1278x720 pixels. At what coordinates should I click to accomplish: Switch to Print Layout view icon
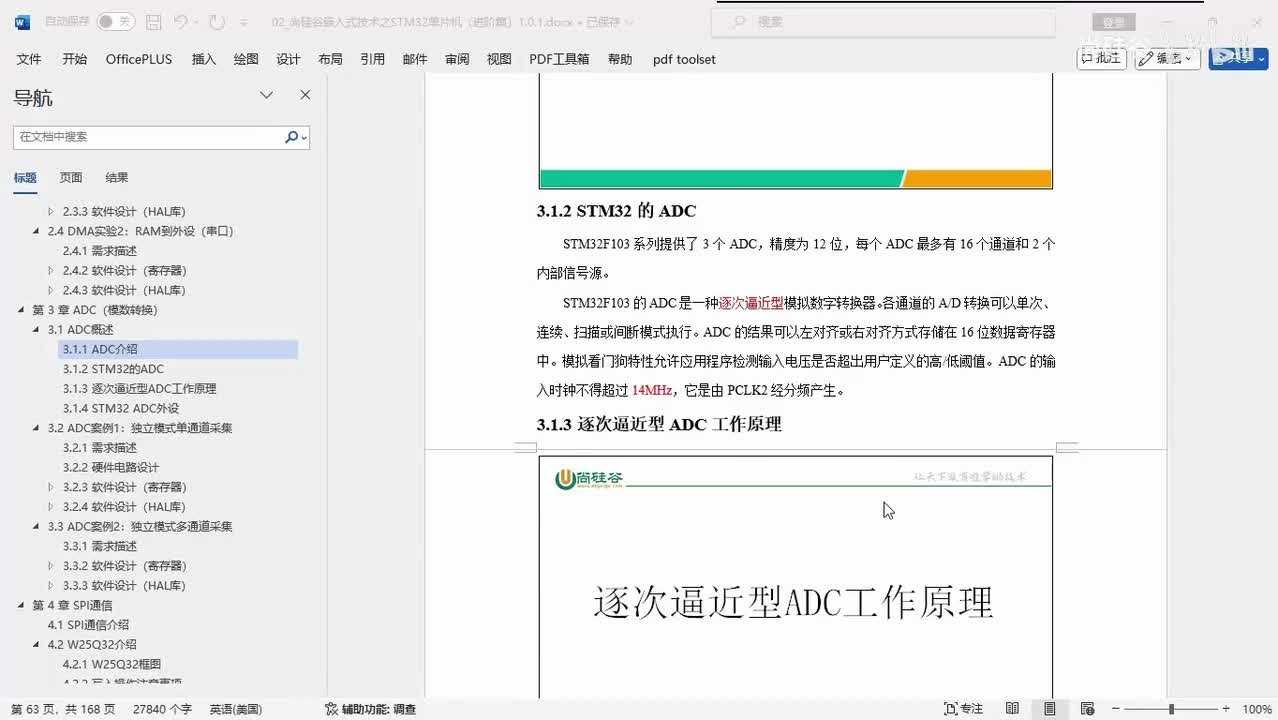[1049, 709]
